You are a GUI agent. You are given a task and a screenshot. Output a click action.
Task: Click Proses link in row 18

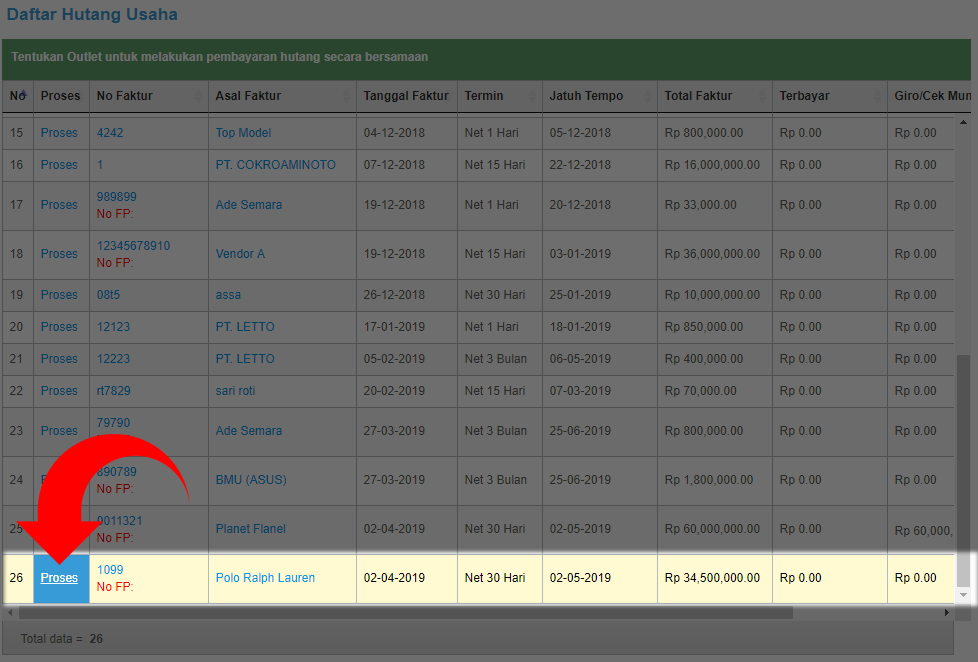(x=59, y=254)
